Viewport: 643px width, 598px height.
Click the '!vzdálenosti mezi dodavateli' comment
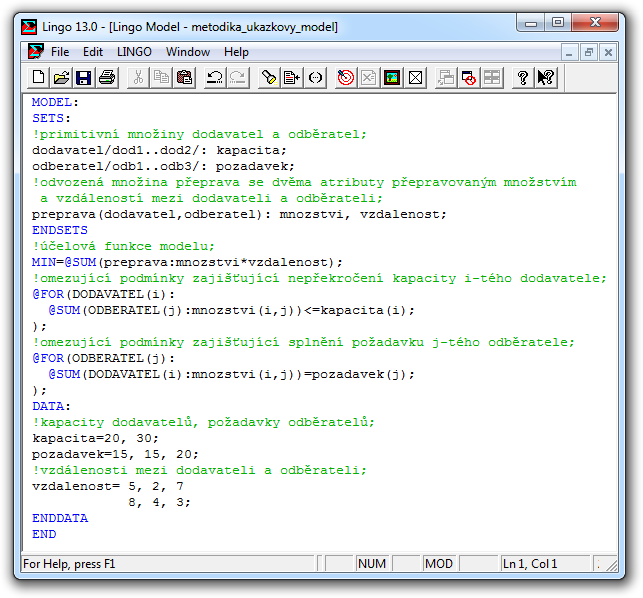[199, 470]
